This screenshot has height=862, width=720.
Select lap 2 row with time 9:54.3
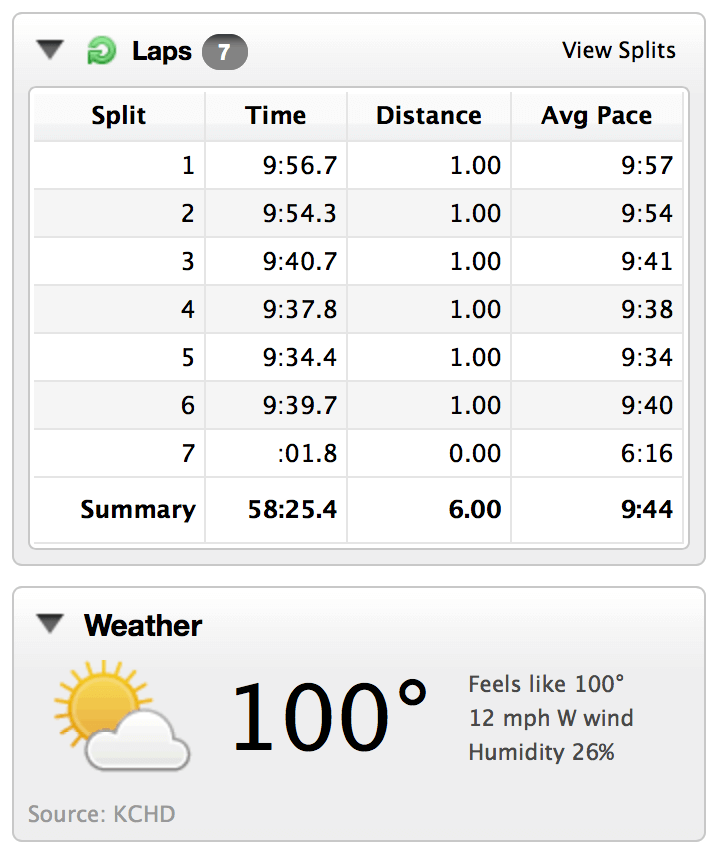pyautogui.click(x=358, y=213)
